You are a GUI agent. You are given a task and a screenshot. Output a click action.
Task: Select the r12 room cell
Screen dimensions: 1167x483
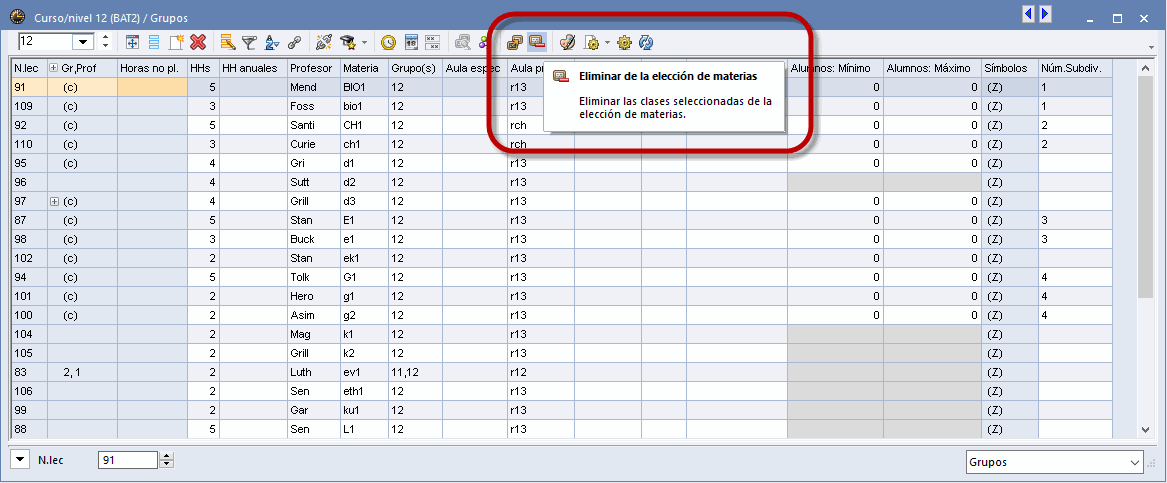[x=540, y=372]
